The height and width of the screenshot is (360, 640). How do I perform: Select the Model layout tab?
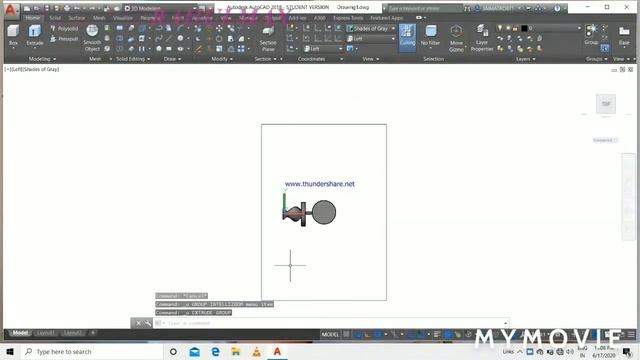pyautogui.click(x=20, y=333)
